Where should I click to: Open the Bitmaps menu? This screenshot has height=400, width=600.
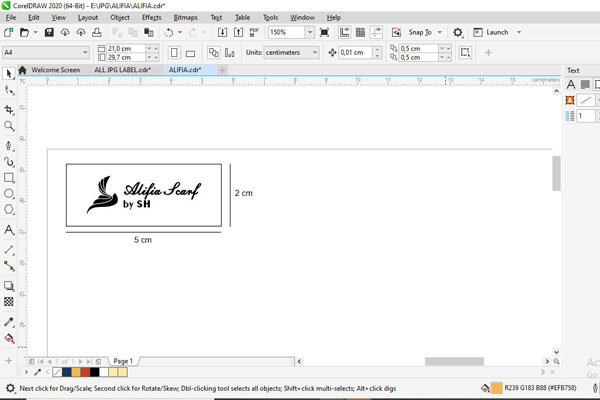(x=185, y=18)
